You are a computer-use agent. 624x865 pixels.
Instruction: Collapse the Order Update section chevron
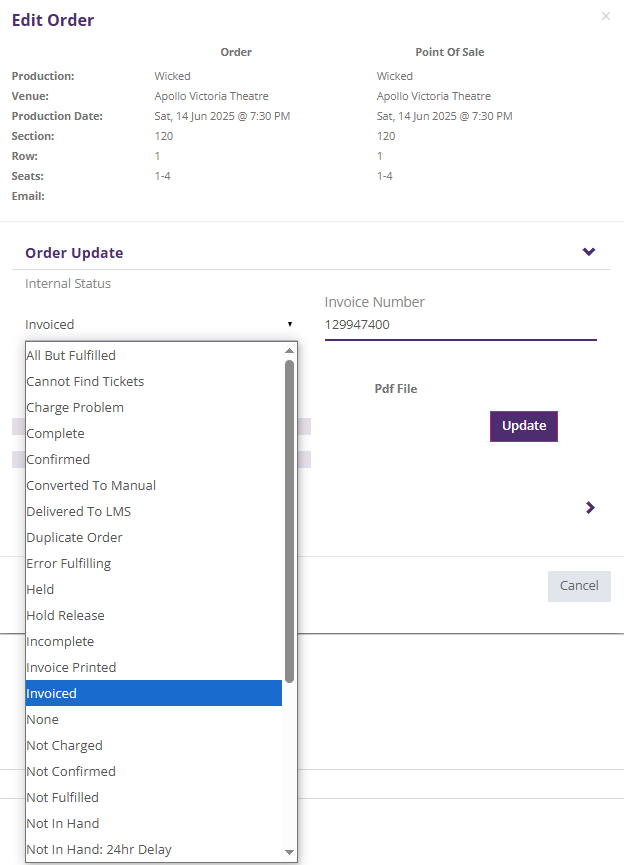click(589, 252)
